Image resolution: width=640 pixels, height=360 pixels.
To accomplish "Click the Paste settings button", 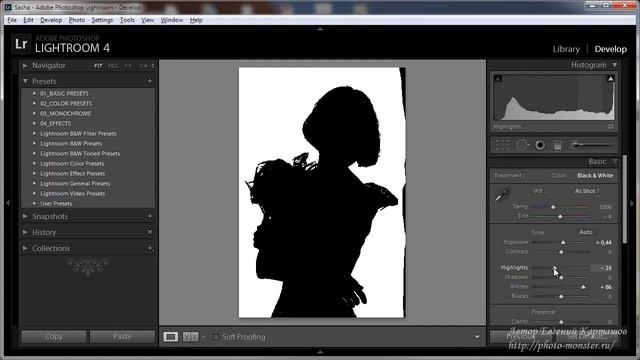I will [x=122, y=337].
